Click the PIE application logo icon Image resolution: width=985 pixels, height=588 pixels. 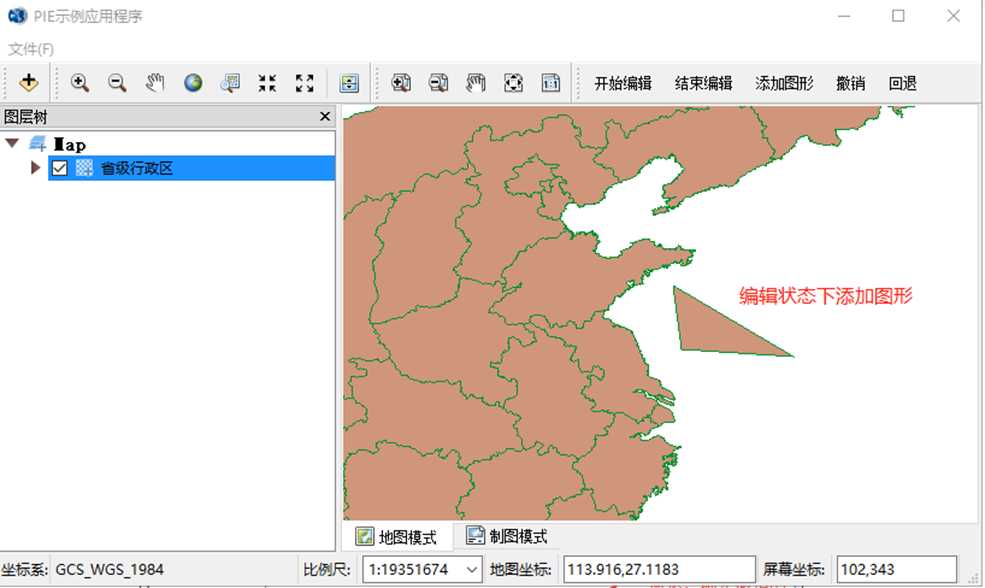17,15
